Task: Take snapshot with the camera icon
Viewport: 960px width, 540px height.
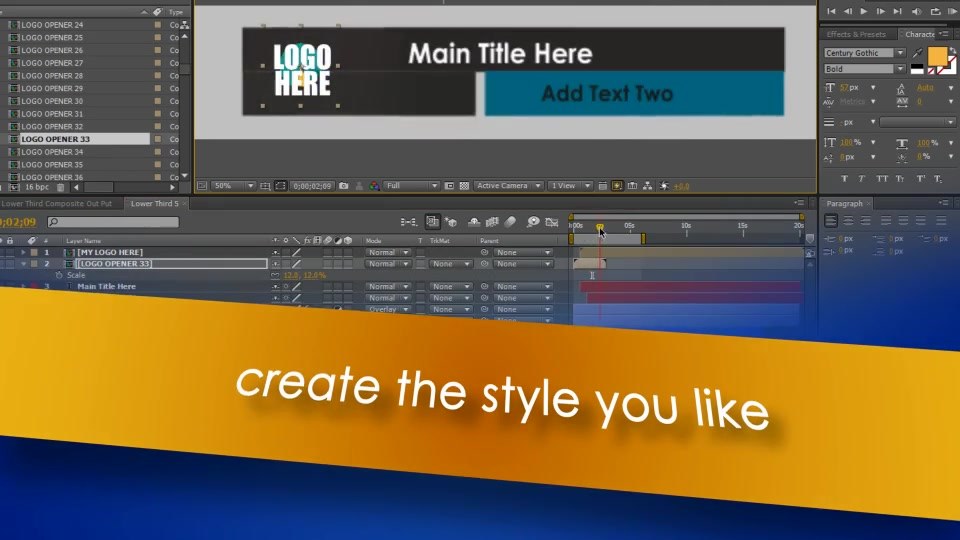Action: [x=343, y=186]
